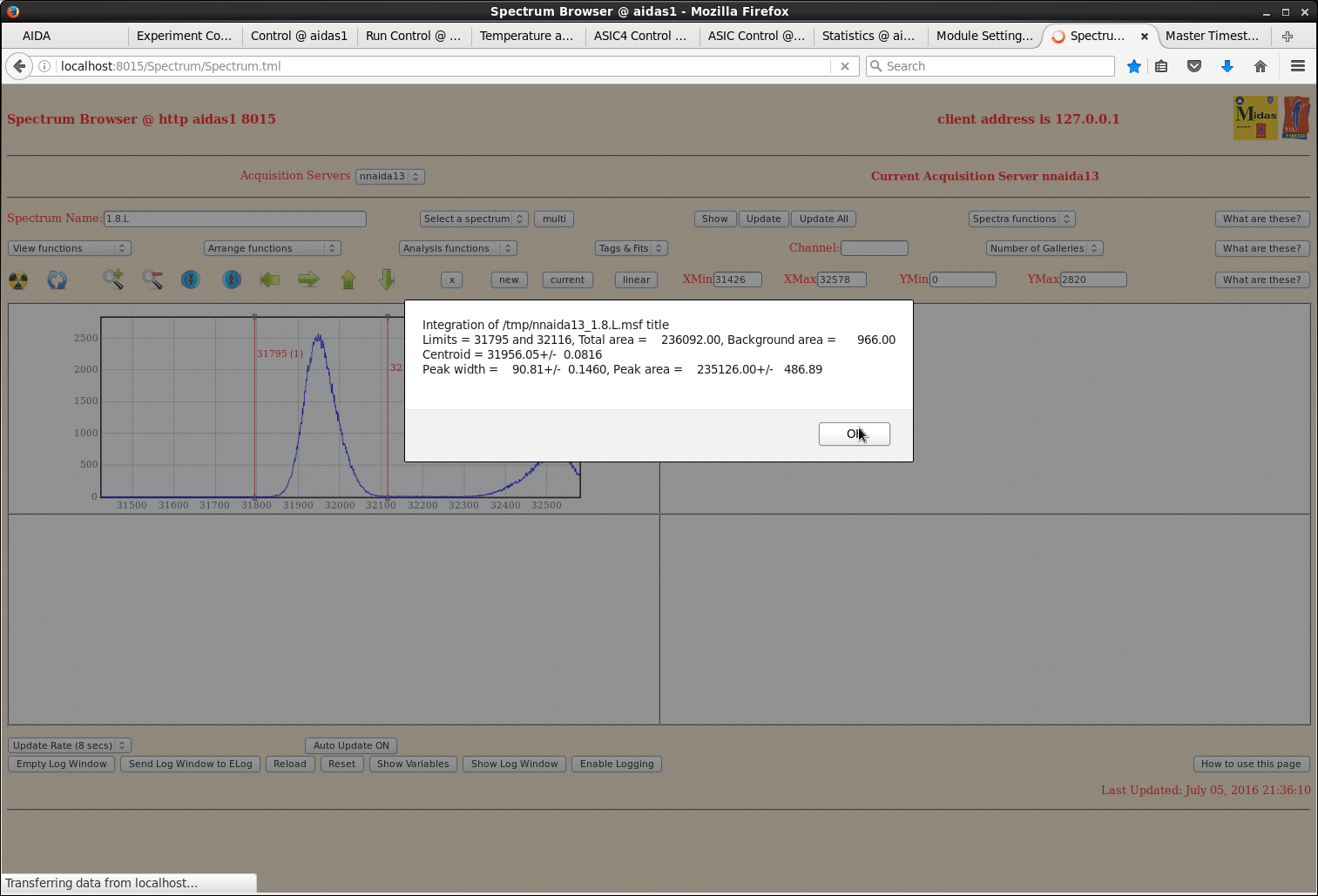Go to the Firefox home icon

coord(1261,66)
